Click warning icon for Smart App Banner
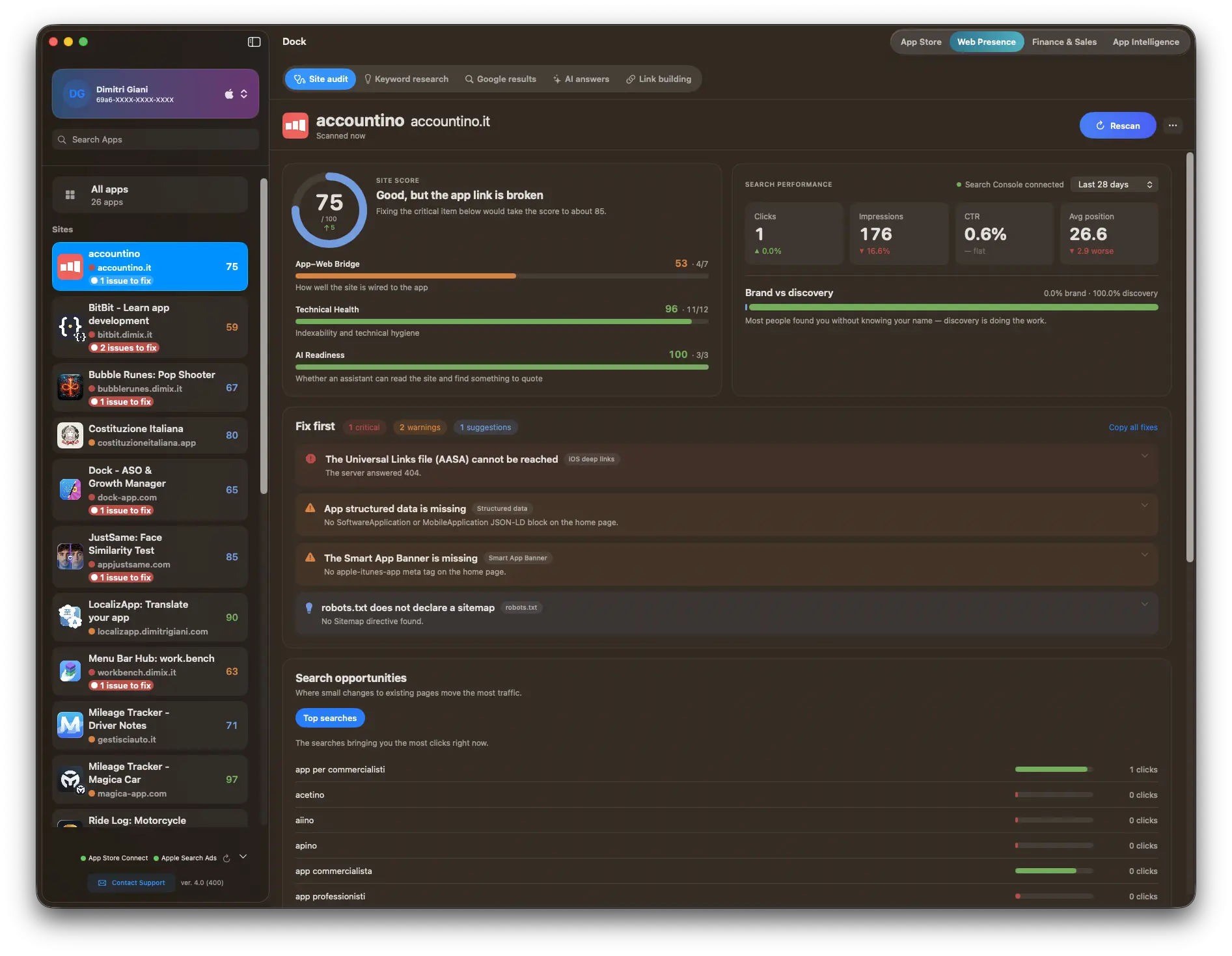This screenshot has width=1232, height=956. [x=310, y=558]
